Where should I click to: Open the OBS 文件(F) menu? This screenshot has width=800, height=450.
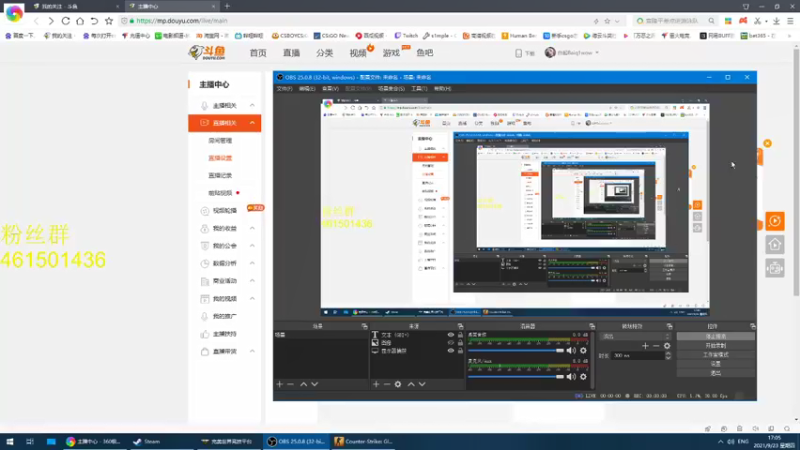(x=284, y=88)
